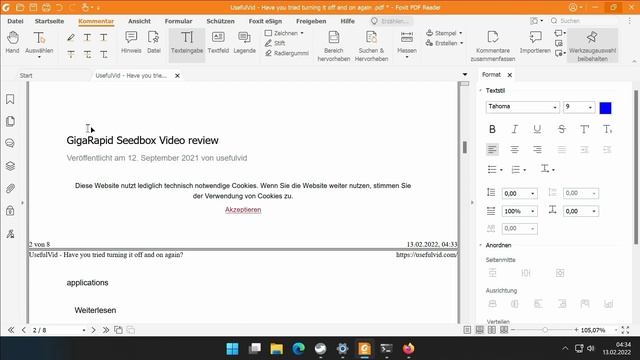Choose the Radiergummi eraser tool
The image size is (640, 360).
pyautogui.click(x=287, y=53)
